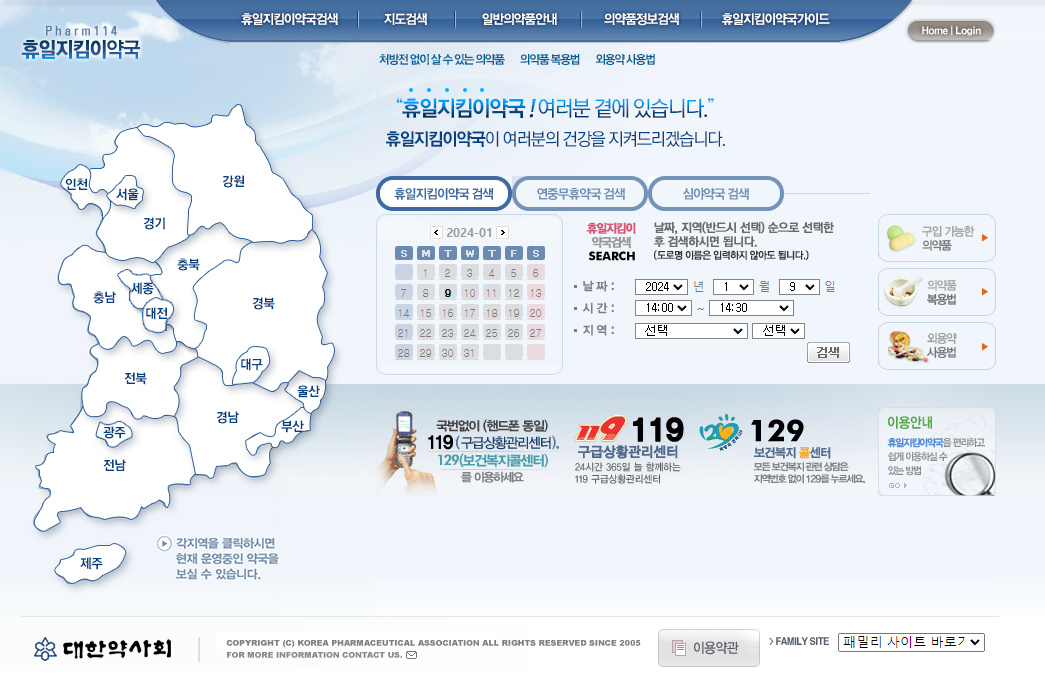1045x693 pixels.
Task: Select day 1 in the calendar
Action: (425, 273)
